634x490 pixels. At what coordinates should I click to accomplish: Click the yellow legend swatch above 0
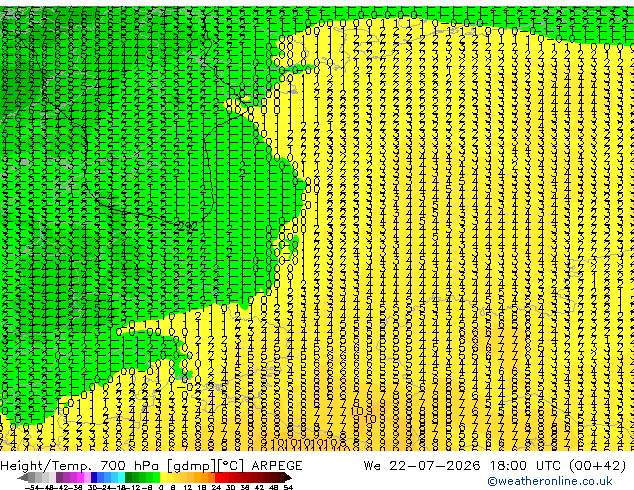coord(163,477)
